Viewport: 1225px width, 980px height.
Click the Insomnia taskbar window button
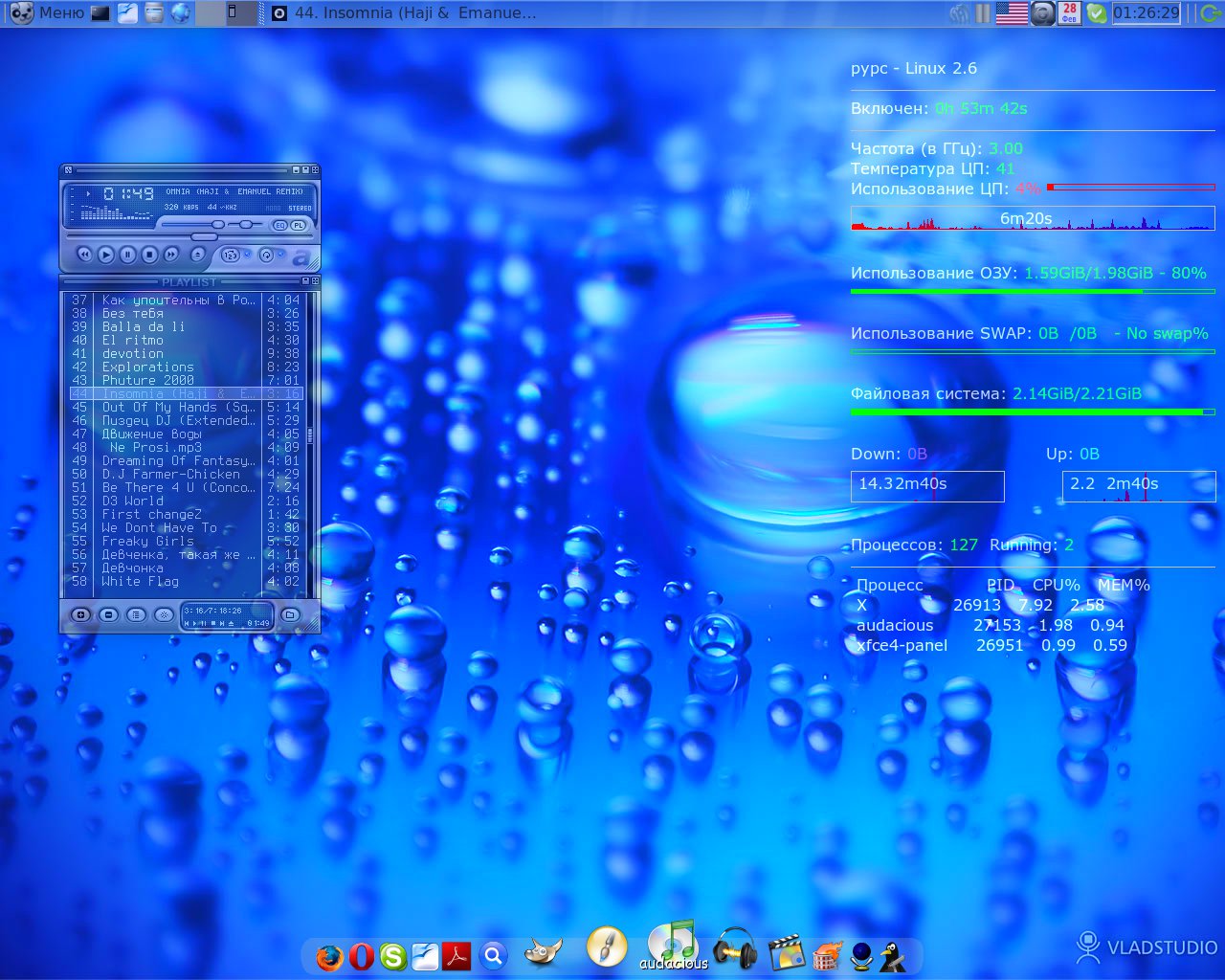click(402, 13)
